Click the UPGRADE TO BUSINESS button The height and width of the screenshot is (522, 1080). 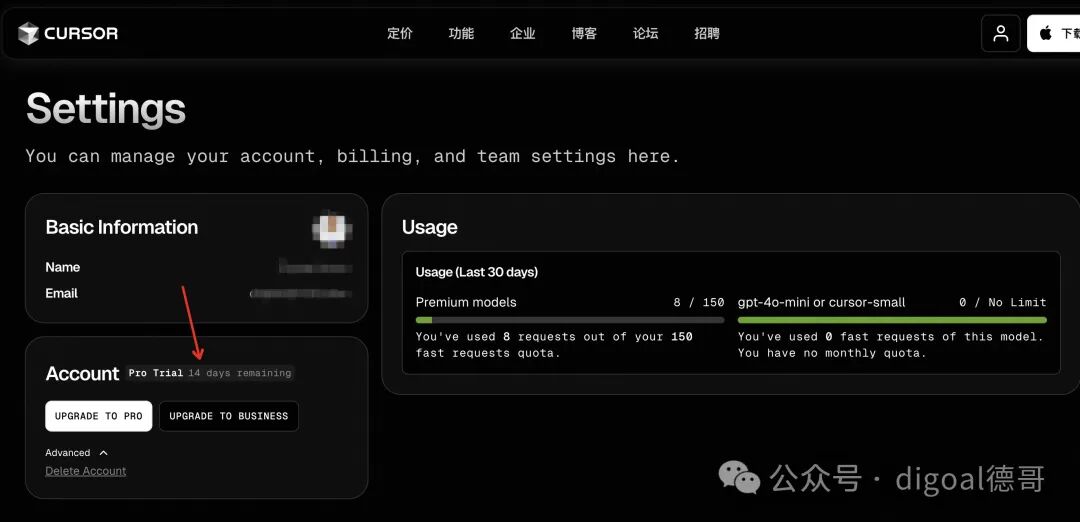coord(229,416)
